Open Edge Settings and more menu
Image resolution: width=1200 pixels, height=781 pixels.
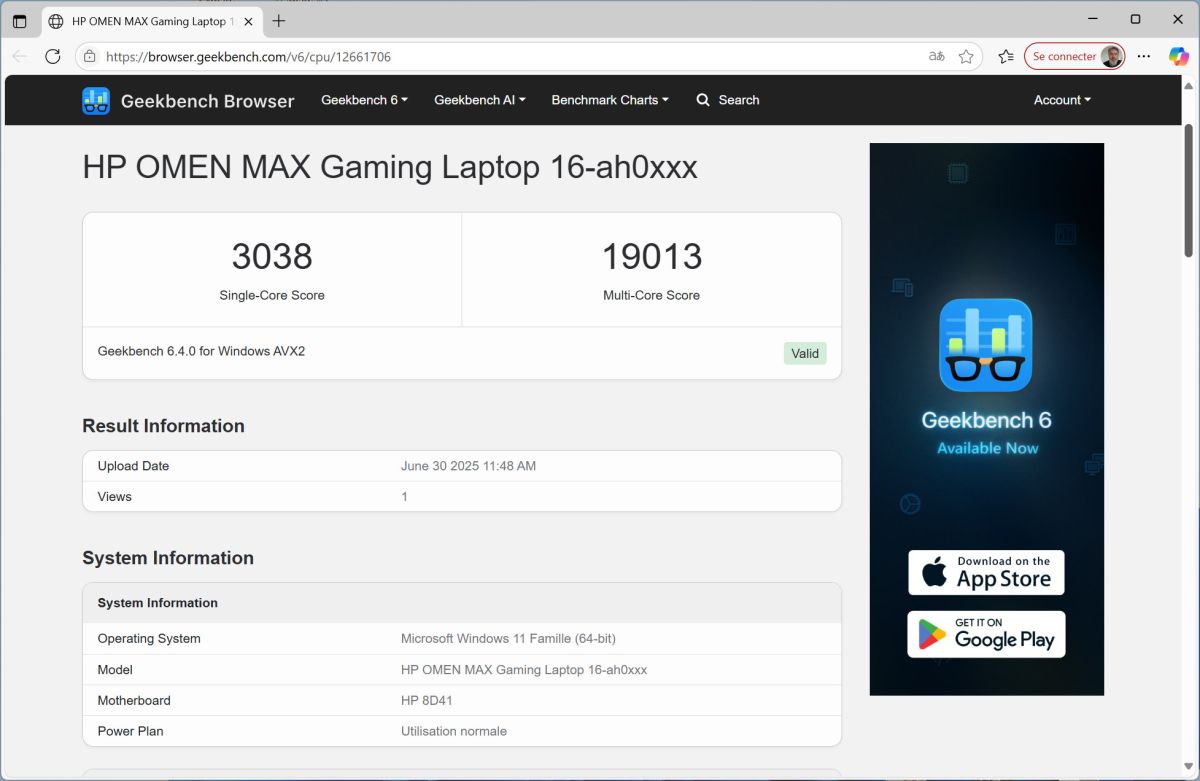click(x=1144, y=57)
